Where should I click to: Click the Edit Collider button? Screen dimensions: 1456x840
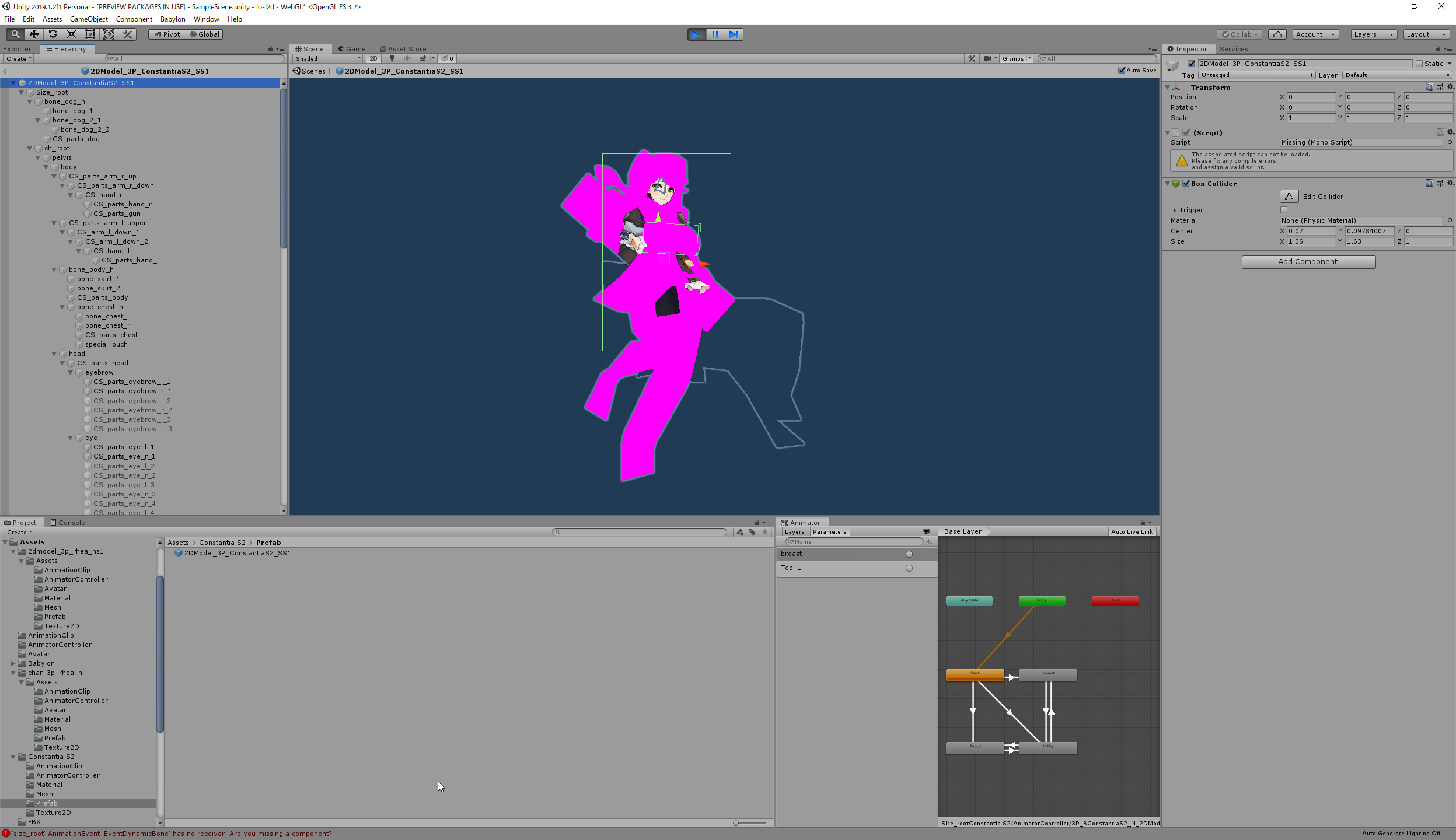[x=1289, y=197]
